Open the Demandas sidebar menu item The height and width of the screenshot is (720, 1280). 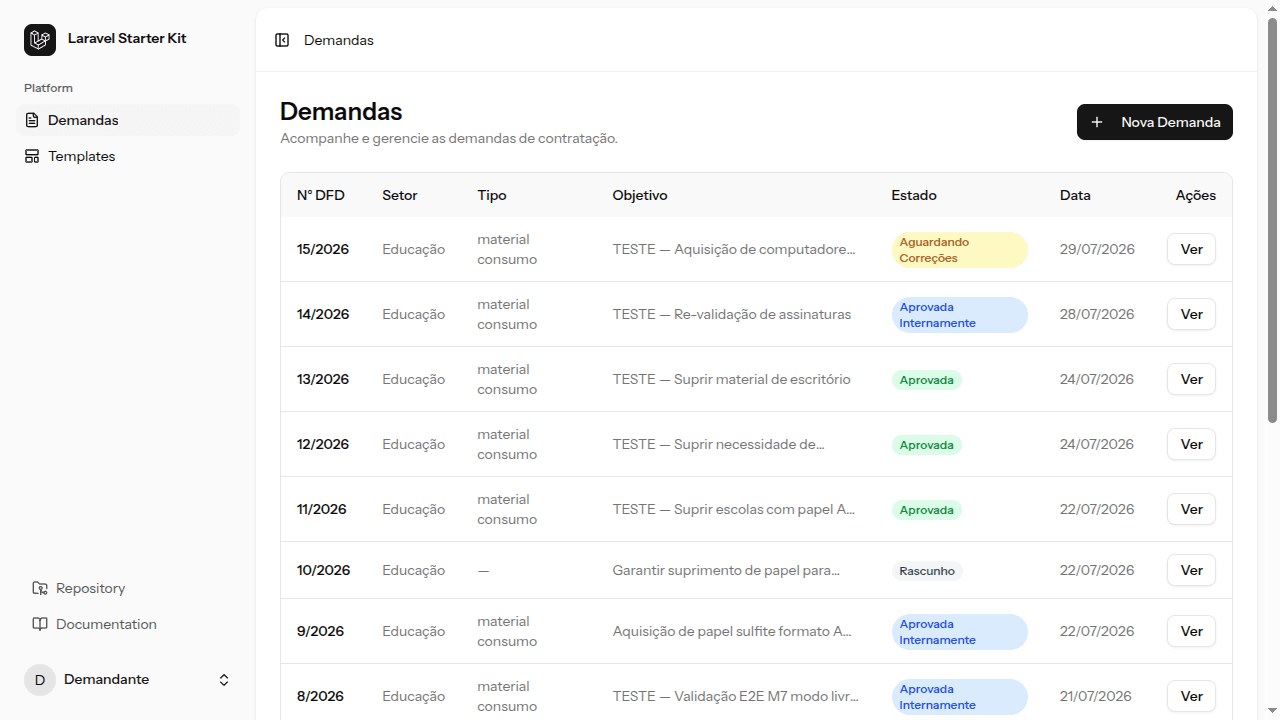point(128,120)
